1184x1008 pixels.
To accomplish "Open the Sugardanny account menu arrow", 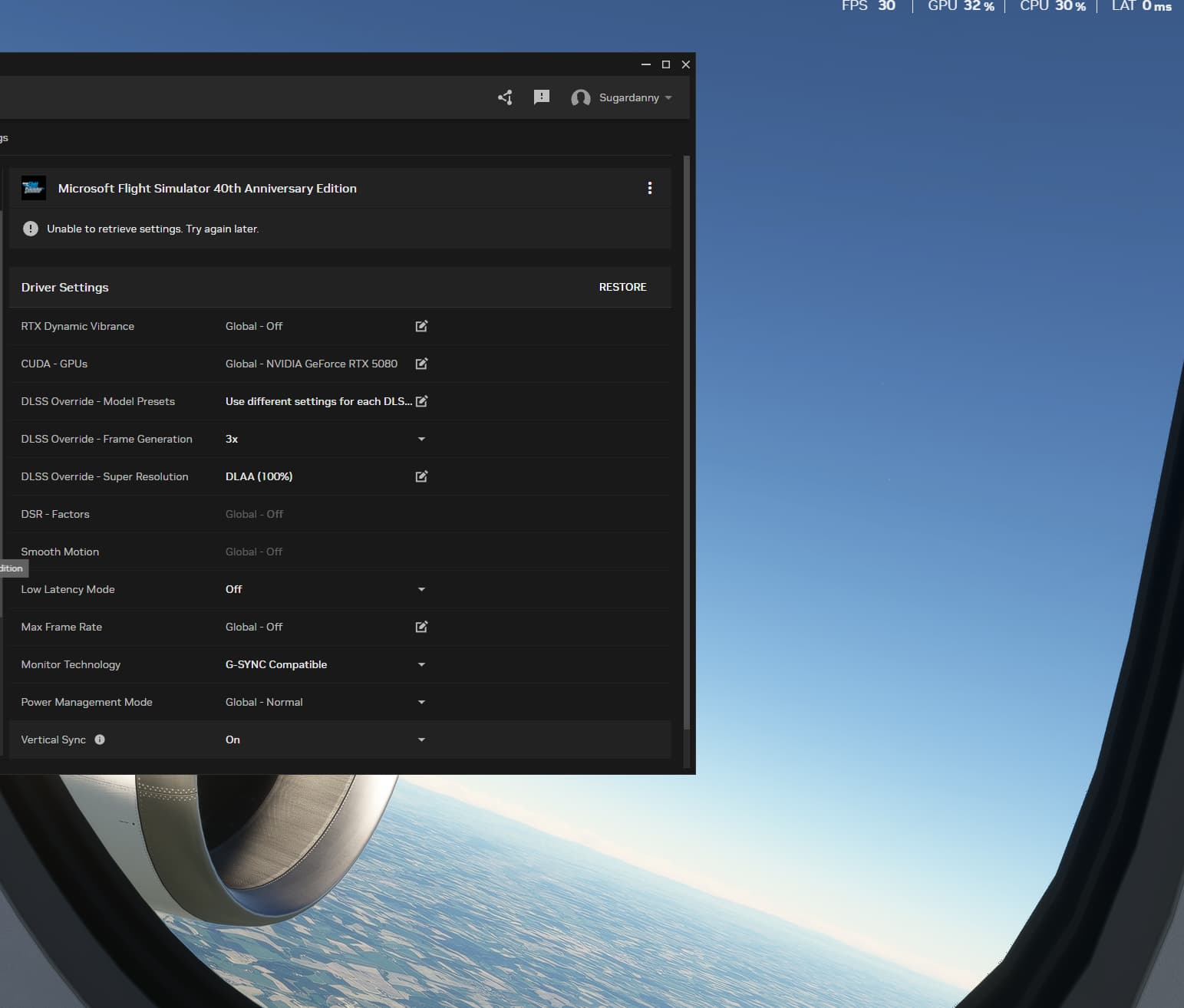I will 668,97.
